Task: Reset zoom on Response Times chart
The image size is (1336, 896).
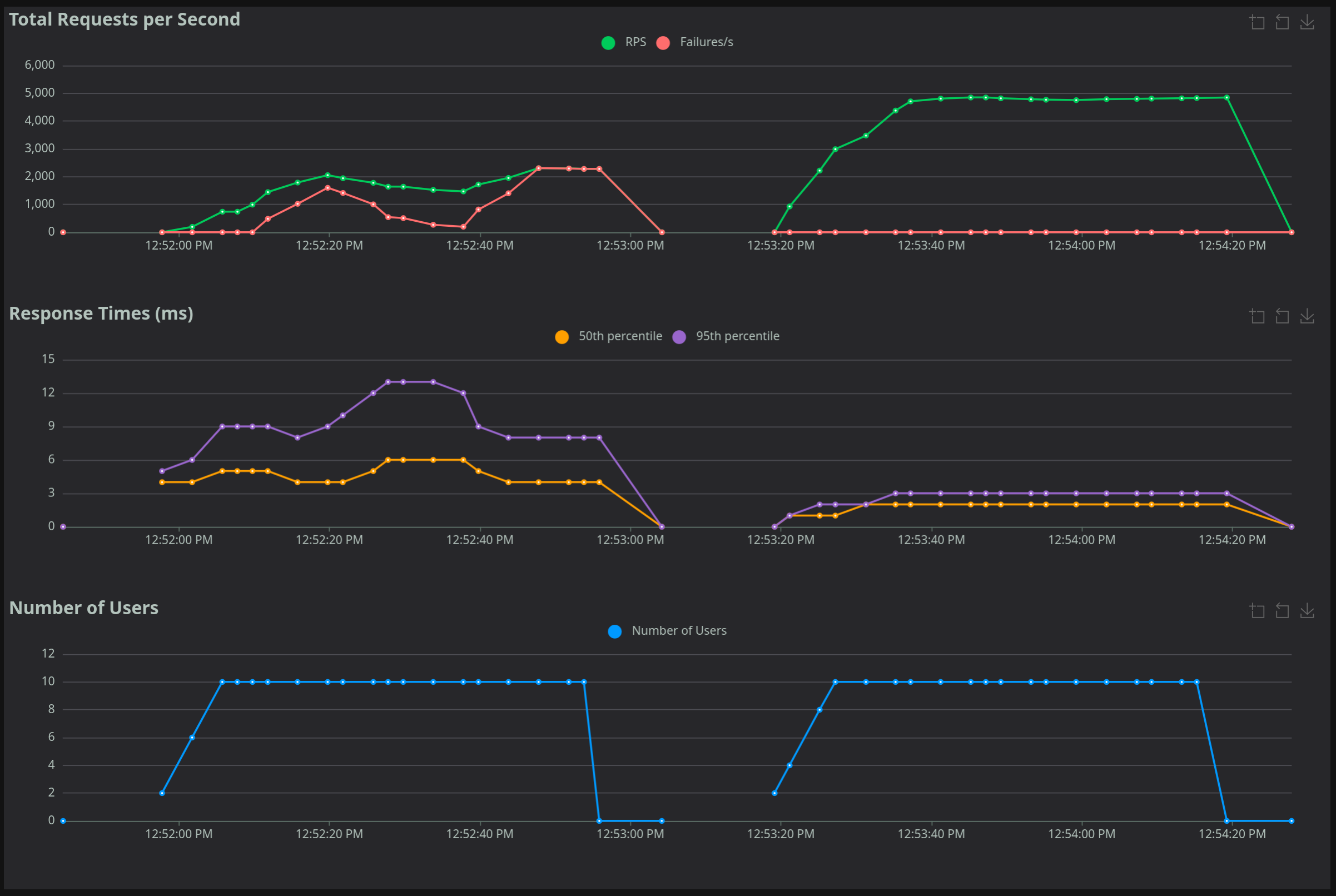Action: [x=1282, y=317]
